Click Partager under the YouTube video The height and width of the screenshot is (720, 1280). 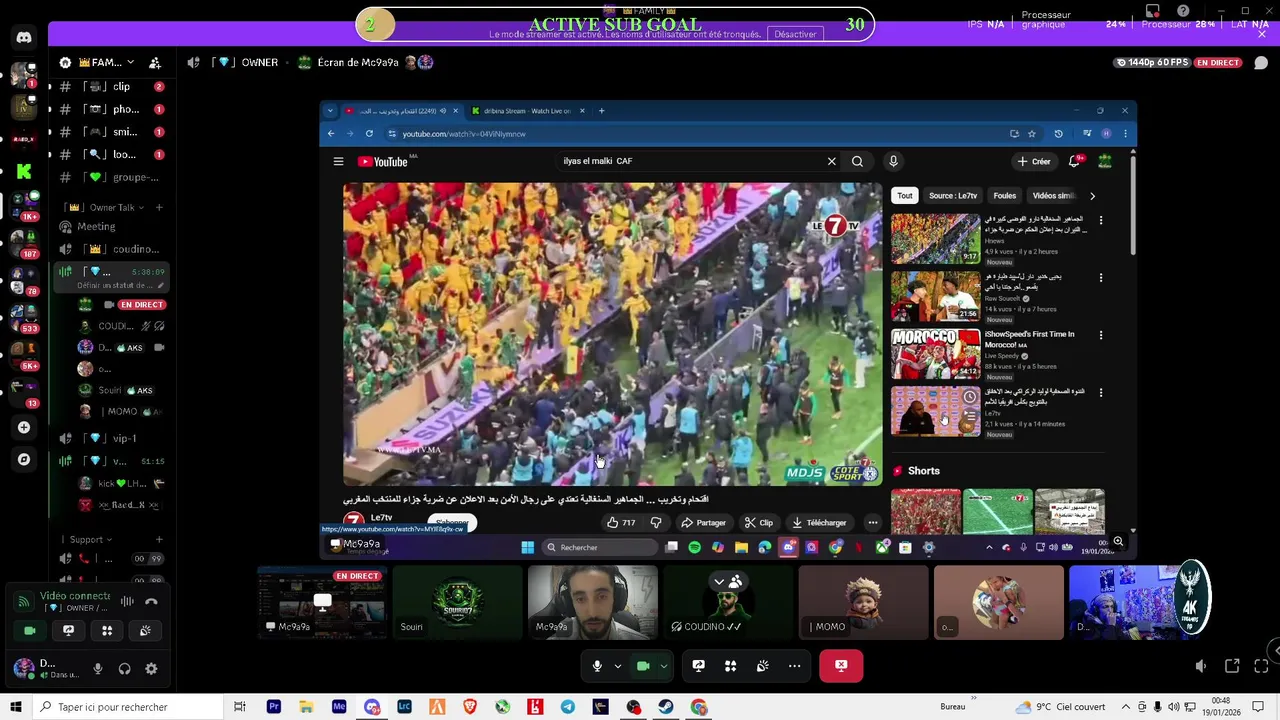[x=703, y=523]
